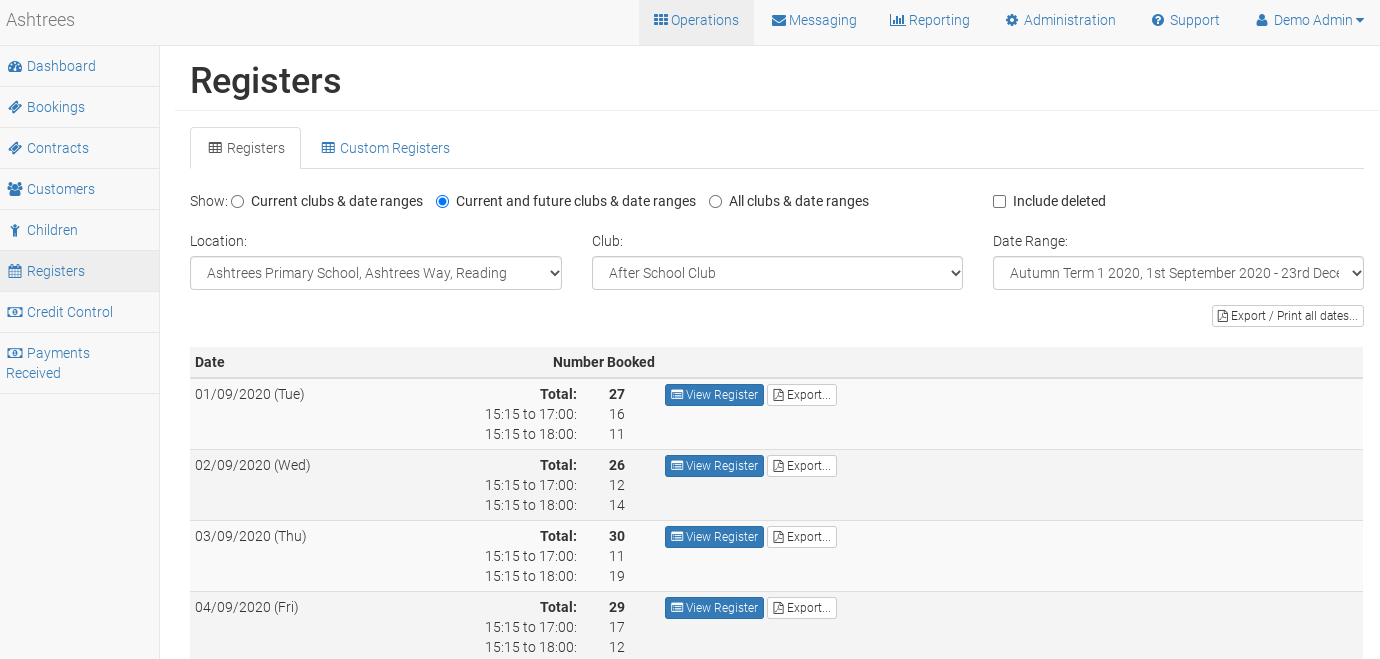Click Export / Print all dates button
This screenshot has width=1380, height=659.
click(x=1287, y=316)
